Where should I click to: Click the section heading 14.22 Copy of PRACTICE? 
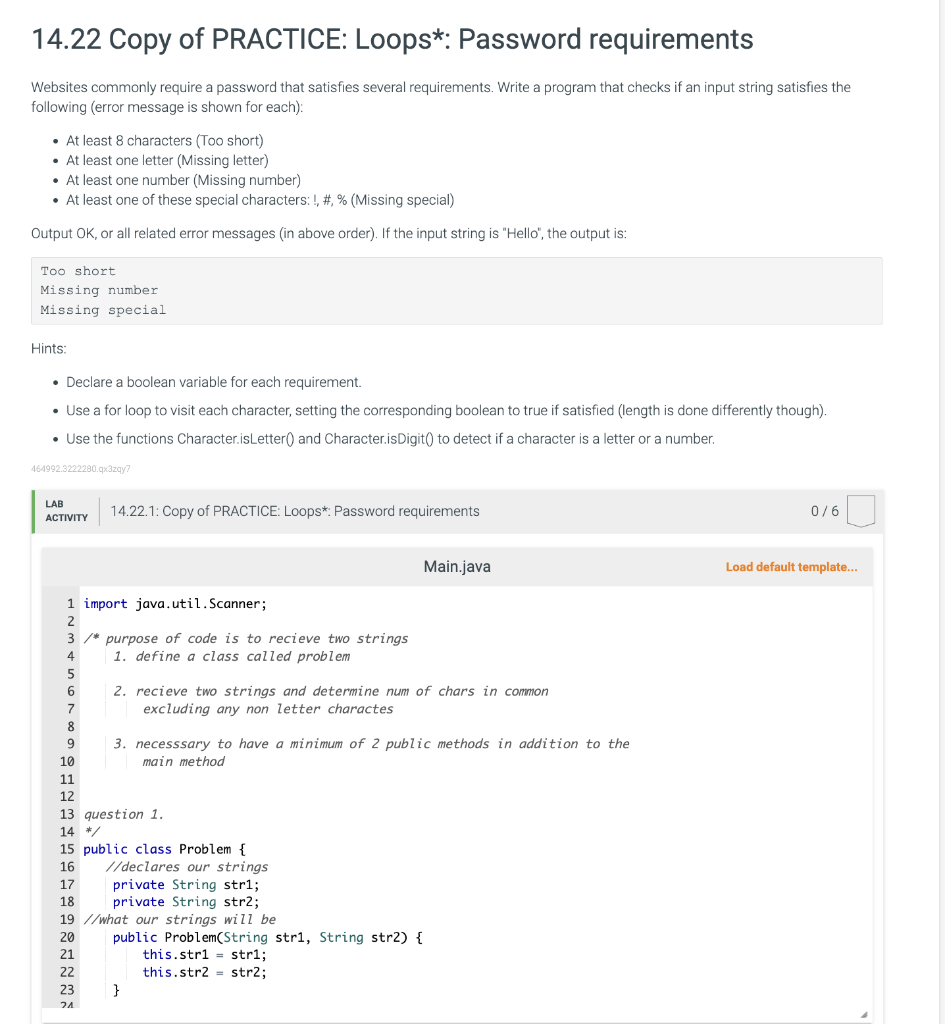tap(391, 39)
